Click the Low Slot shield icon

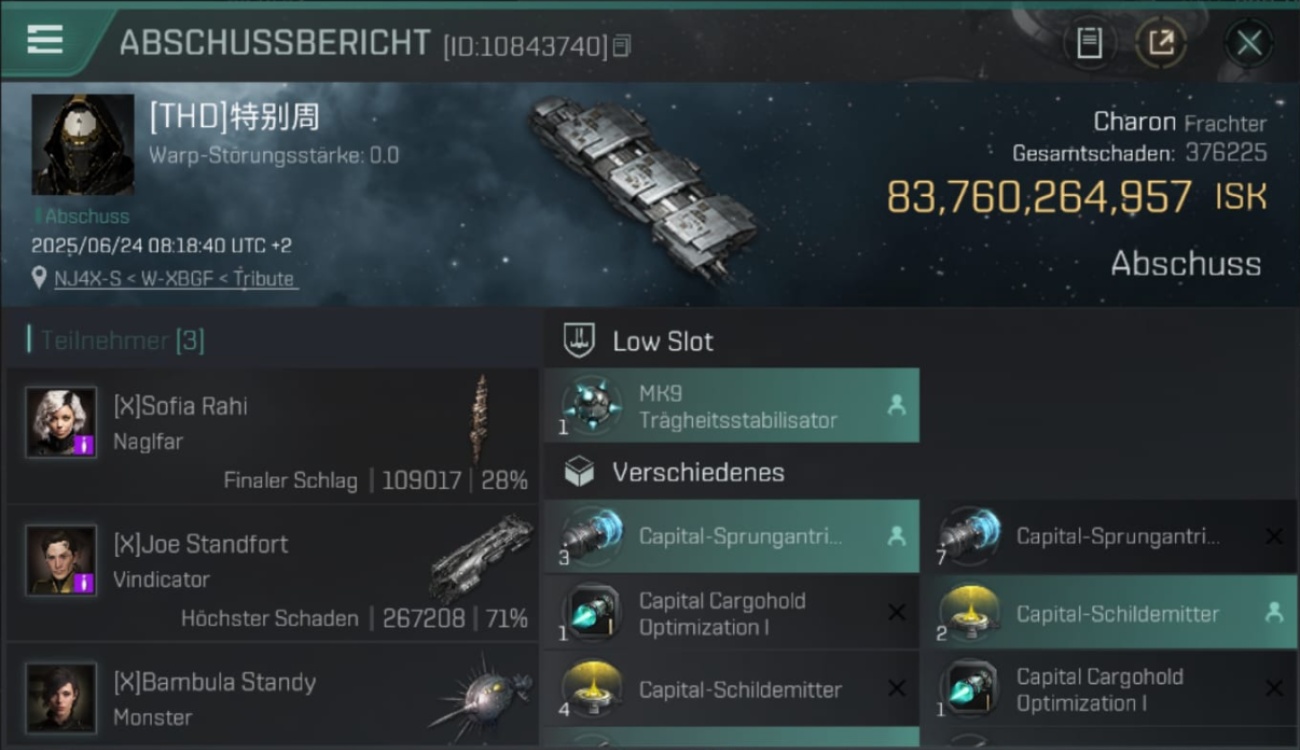click(x=580, y=341)
